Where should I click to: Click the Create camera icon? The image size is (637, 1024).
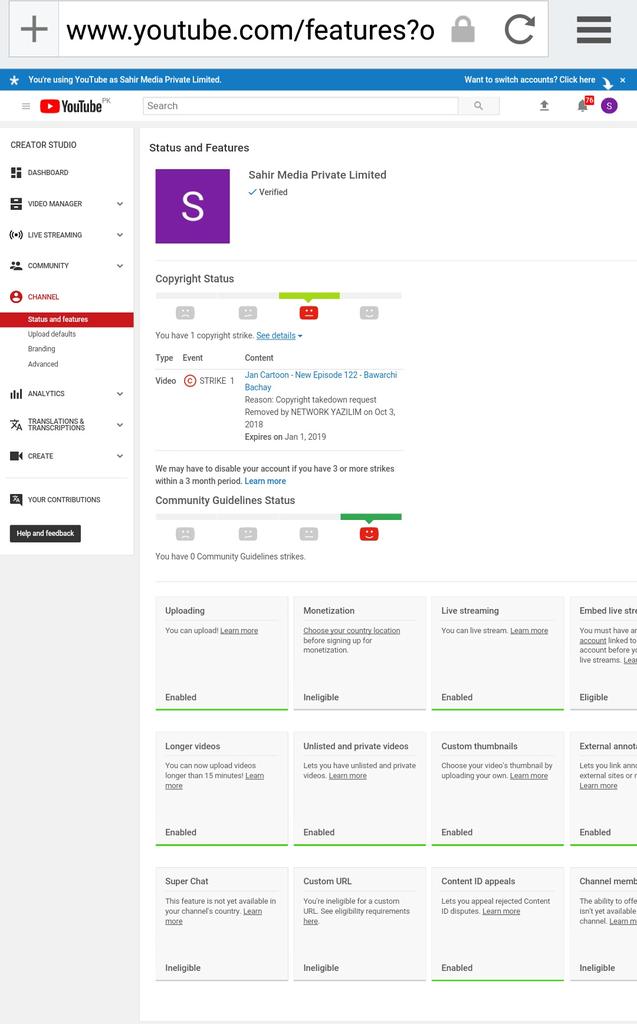[x=16, y=456]
